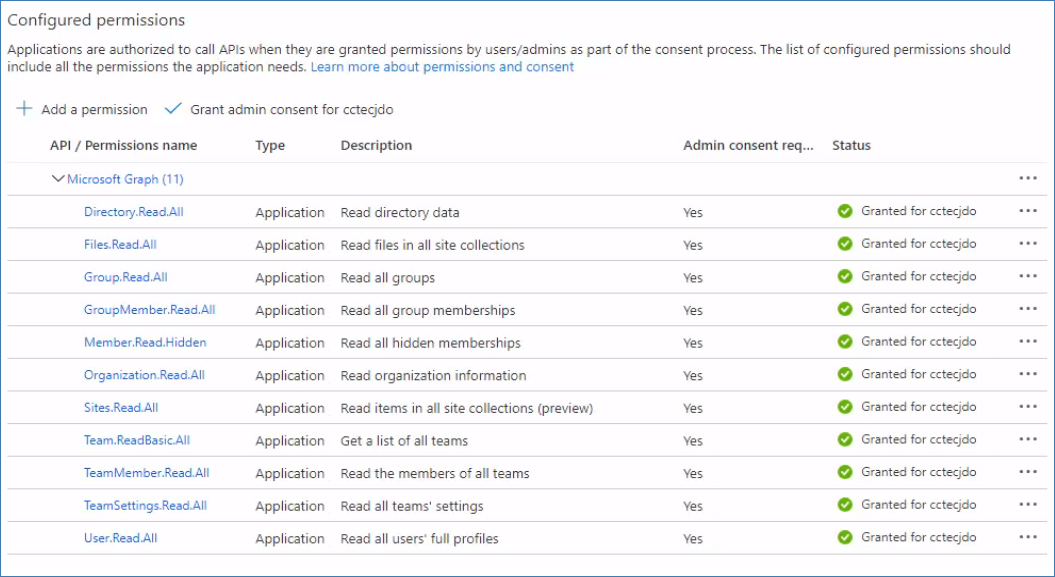The image size is (1055, 577).
Task: Click the description 'Get a list of all teams'
Action: click(404, 440)
